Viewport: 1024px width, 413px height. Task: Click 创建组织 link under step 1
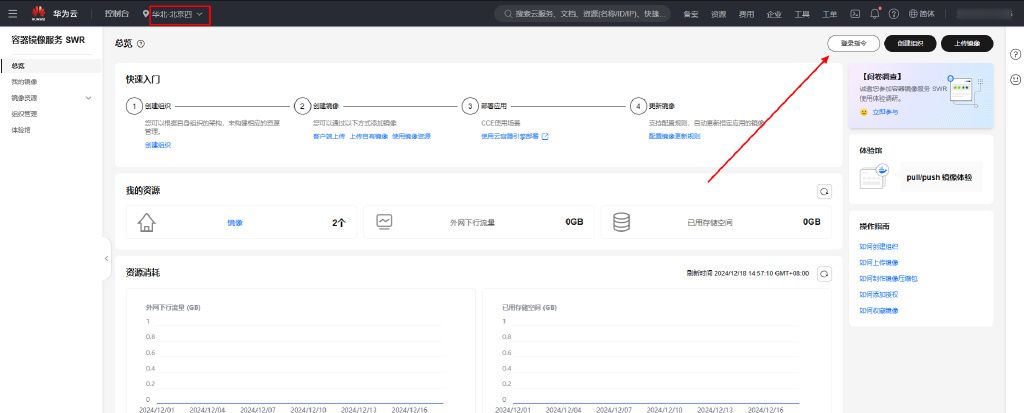pyautogui.click(x=157, y=145)
